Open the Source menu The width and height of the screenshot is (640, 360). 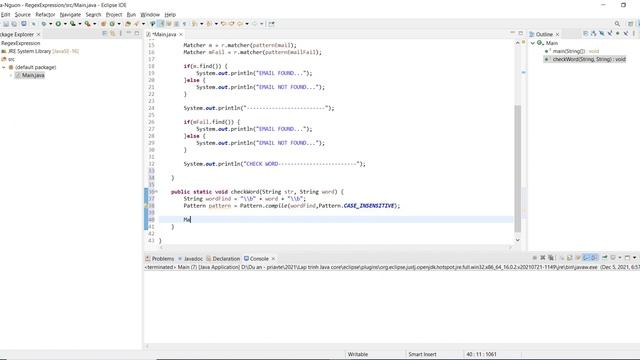point(22,14)
